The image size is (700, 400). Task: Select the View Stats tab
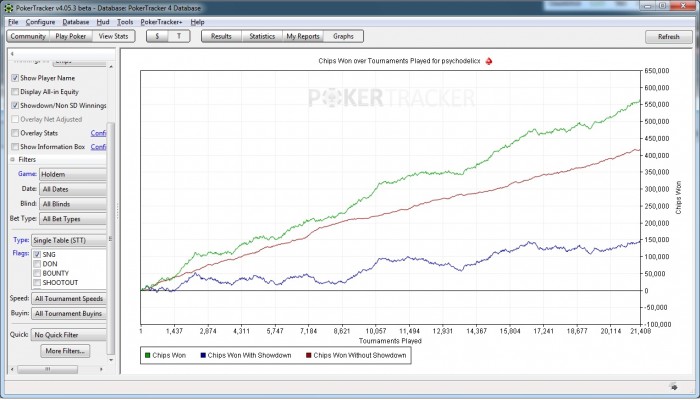tap(113, 37)
